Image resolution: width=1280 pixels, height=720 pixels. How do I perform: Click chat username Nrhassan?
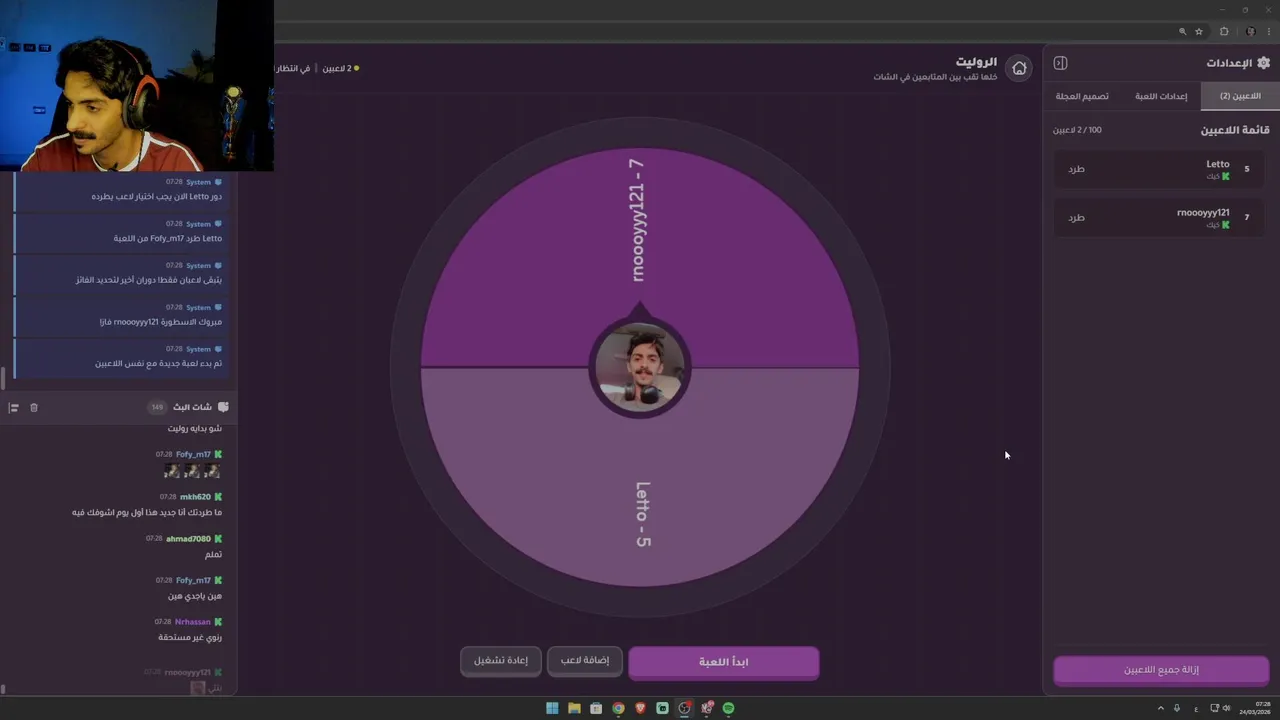(x=193, y=622)
